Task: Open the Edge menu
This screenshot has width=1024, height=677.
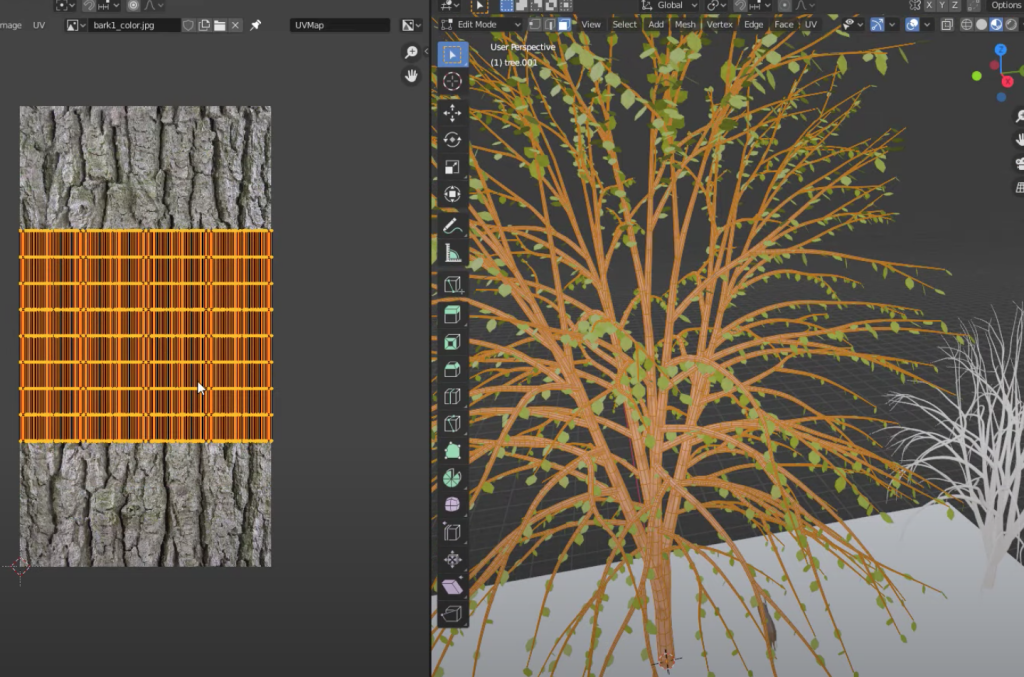Action: pyautogui.click(x=754, y=24)
